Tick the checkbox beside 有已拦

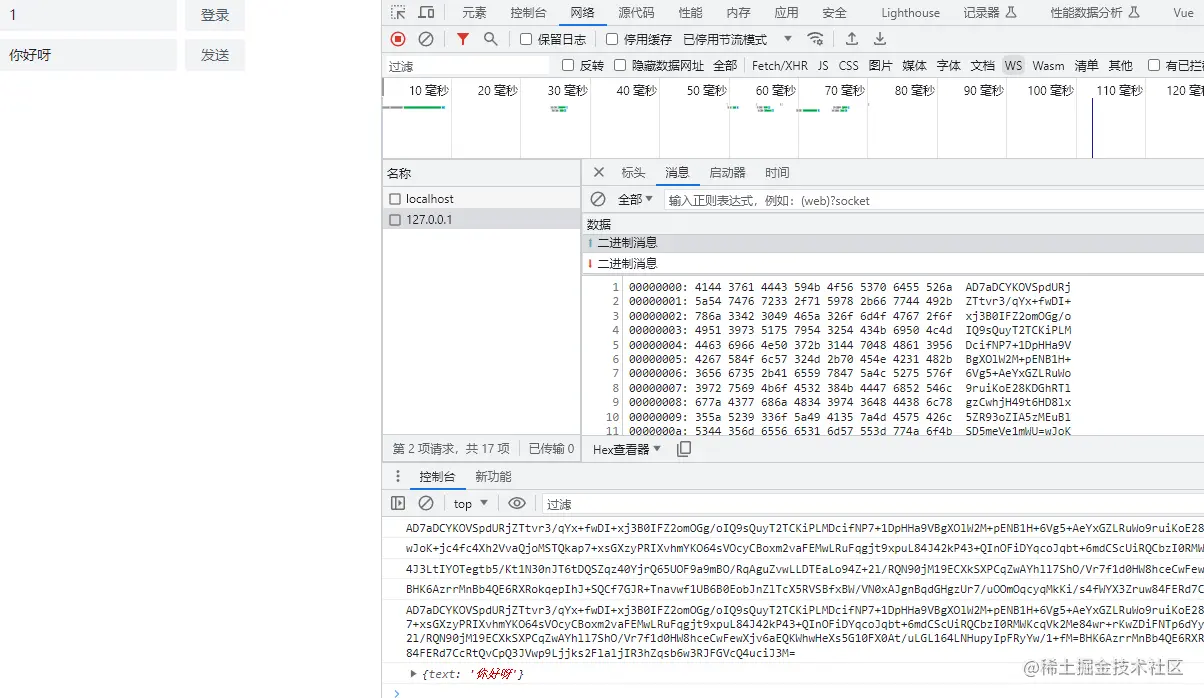1154,65
